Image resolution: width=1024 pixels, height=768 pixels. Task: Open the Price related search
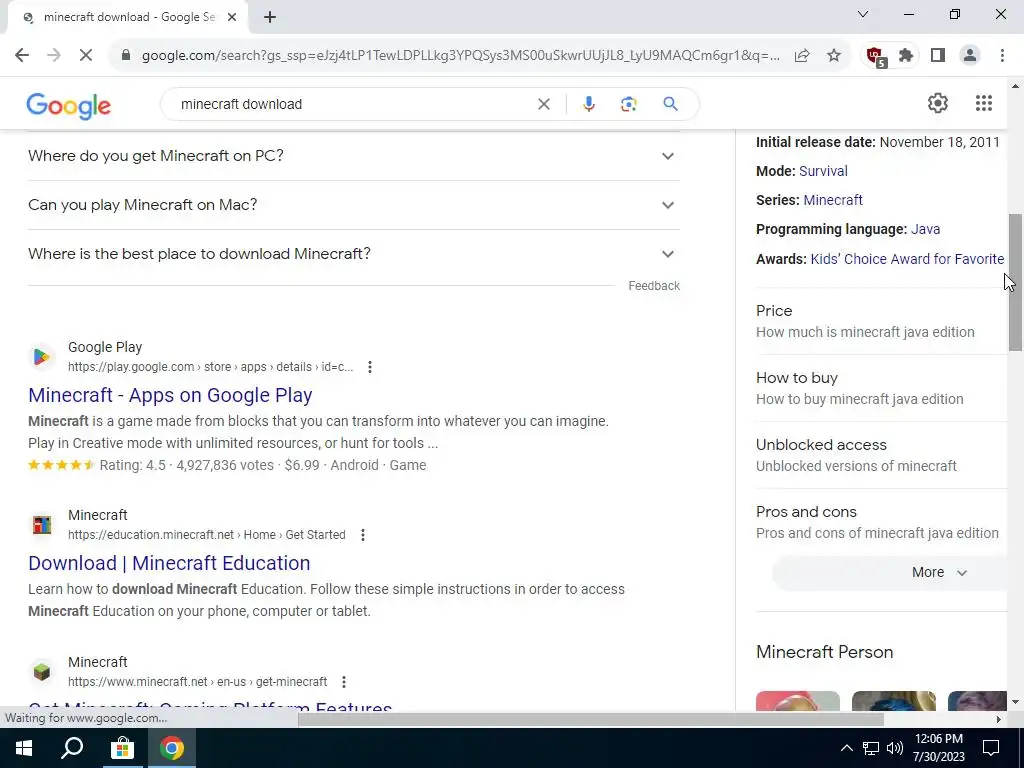click(882, 321)
